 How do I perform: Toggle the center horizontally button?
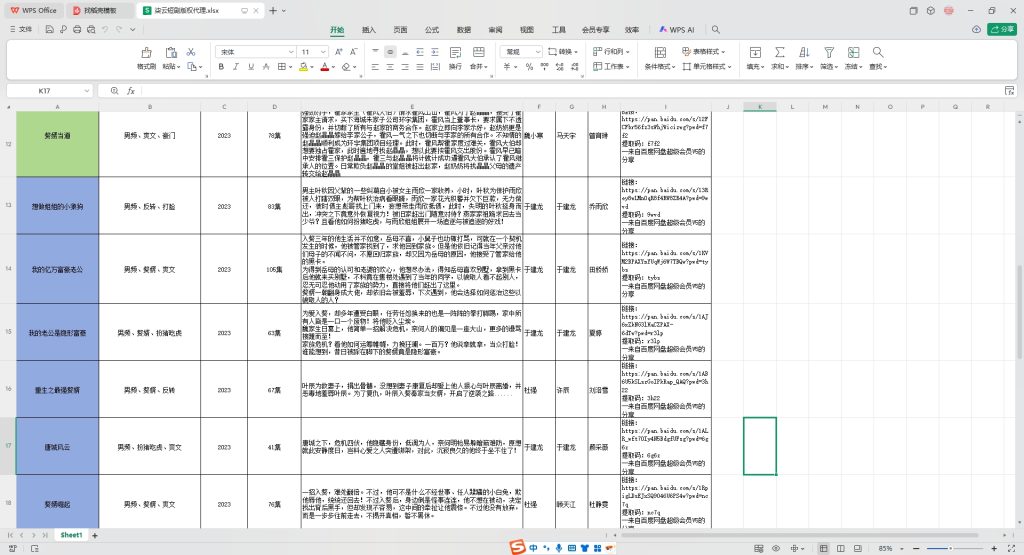(x=390, y=67)
